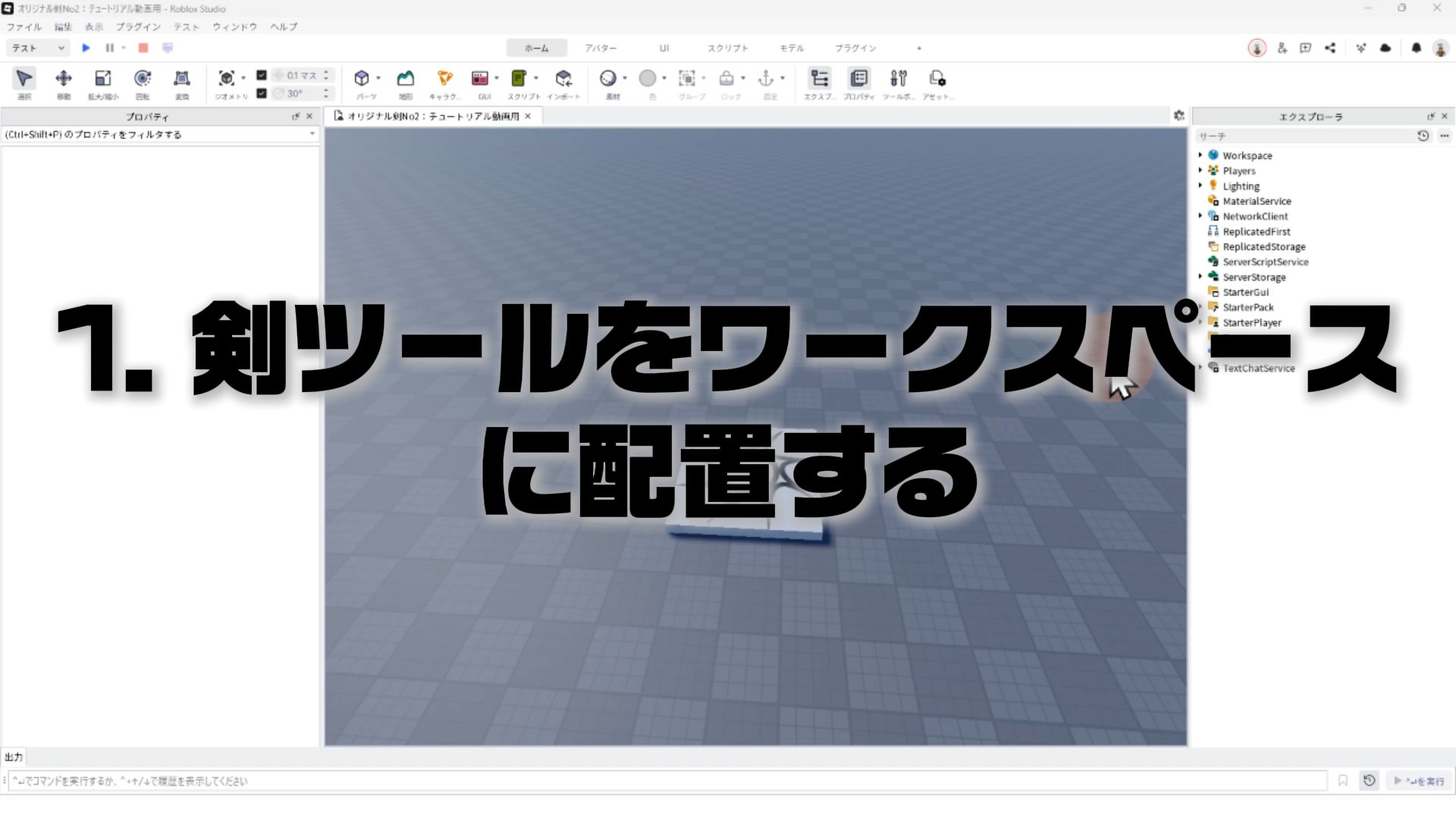Expand the ServerStorage tree node
Image resolution: width=1456 pixels, height=819 pixels.
(1200, 277)
